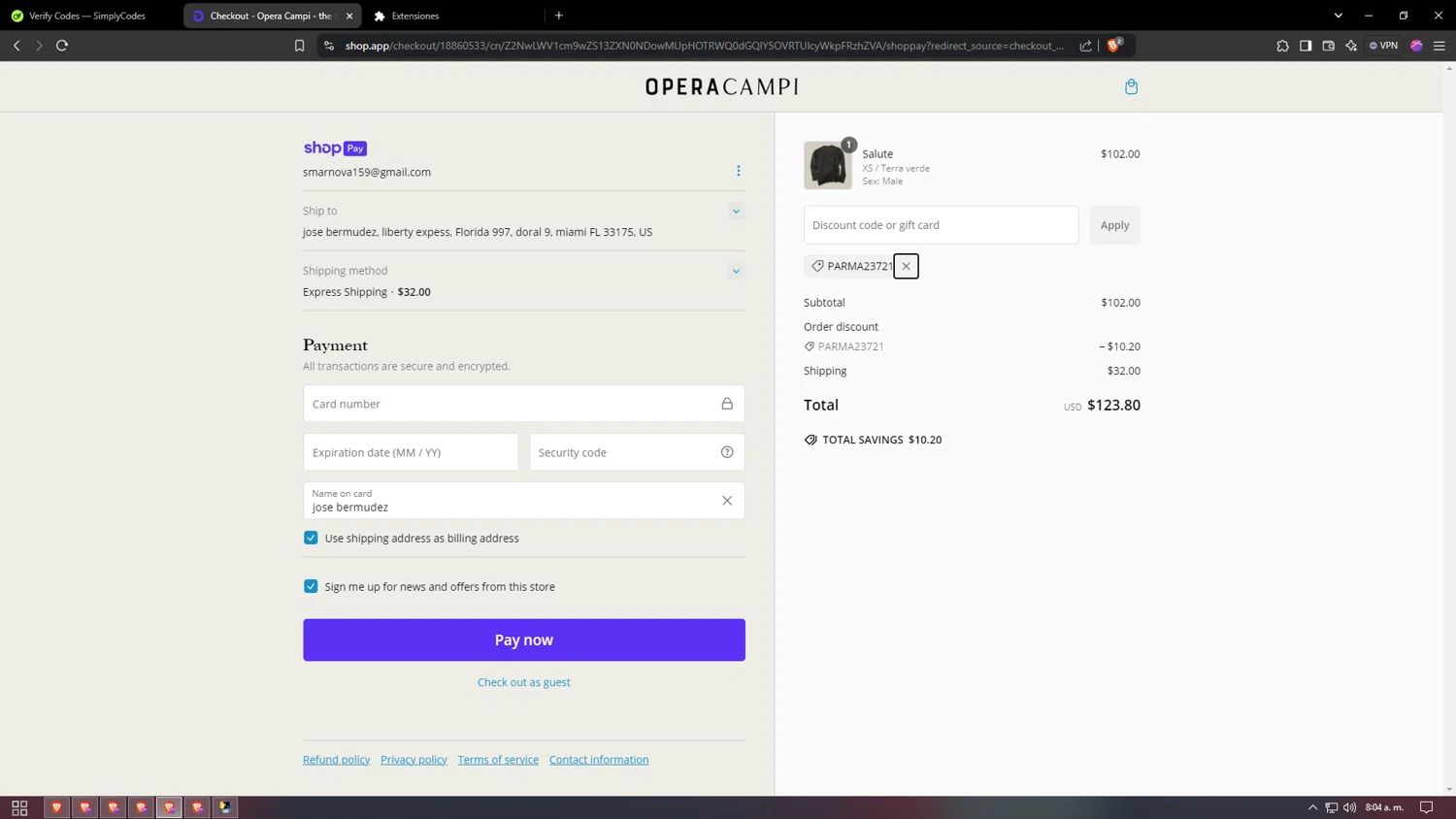Expand the Shipping method section
Image resolution: width=1456 pixels, height=819 pixels.
[736, 272]
